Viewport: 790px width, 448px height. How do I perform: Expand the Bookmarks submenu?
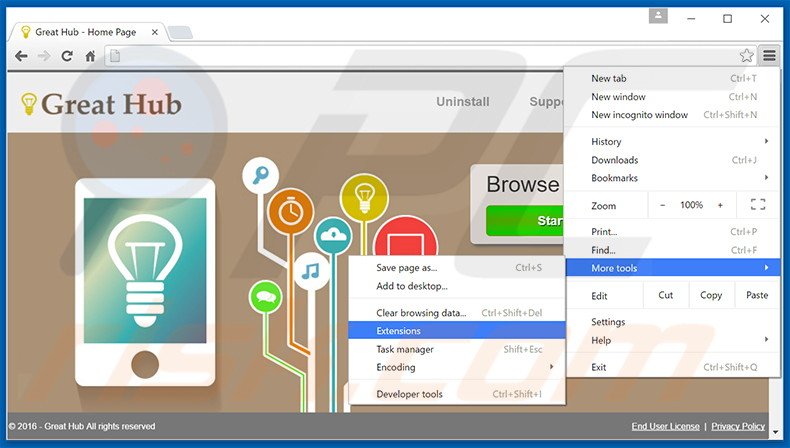click(x=673, y=178)
